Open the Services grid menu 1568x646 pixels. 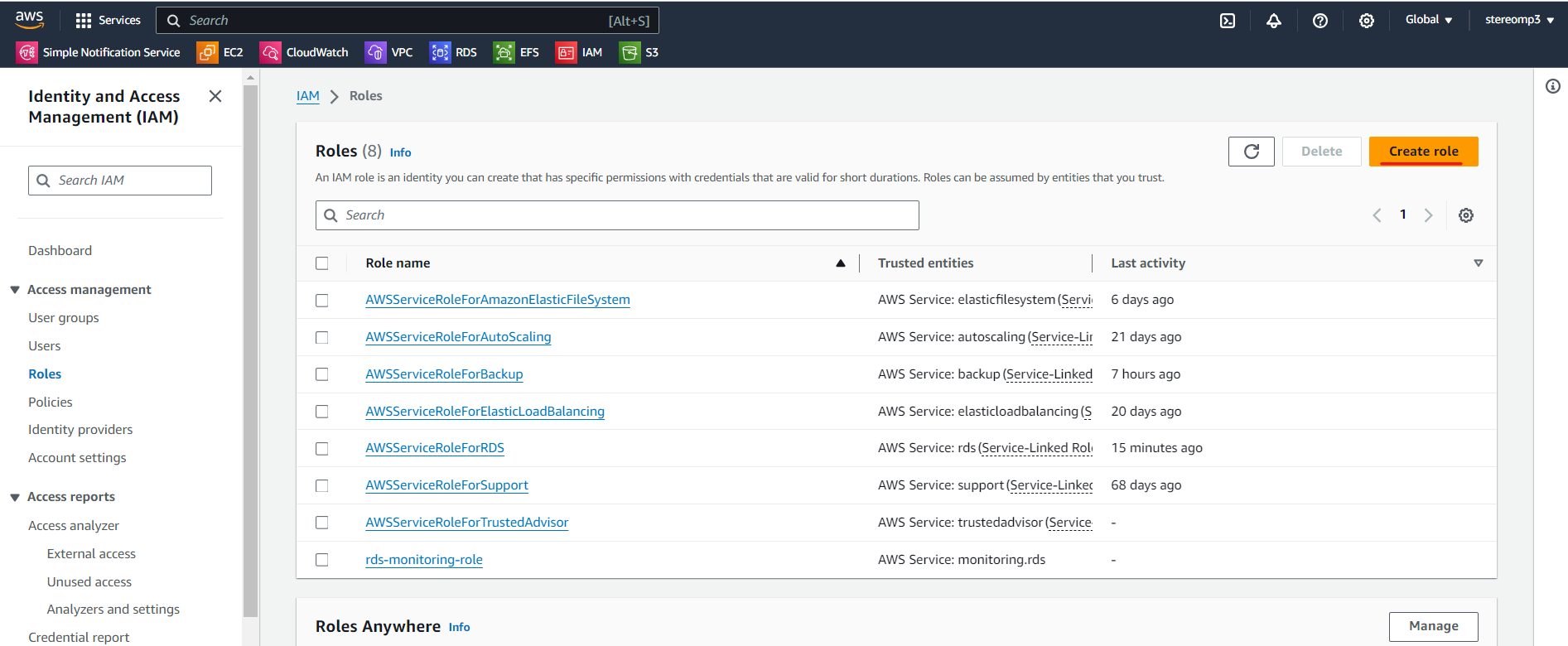pos(108,21)
